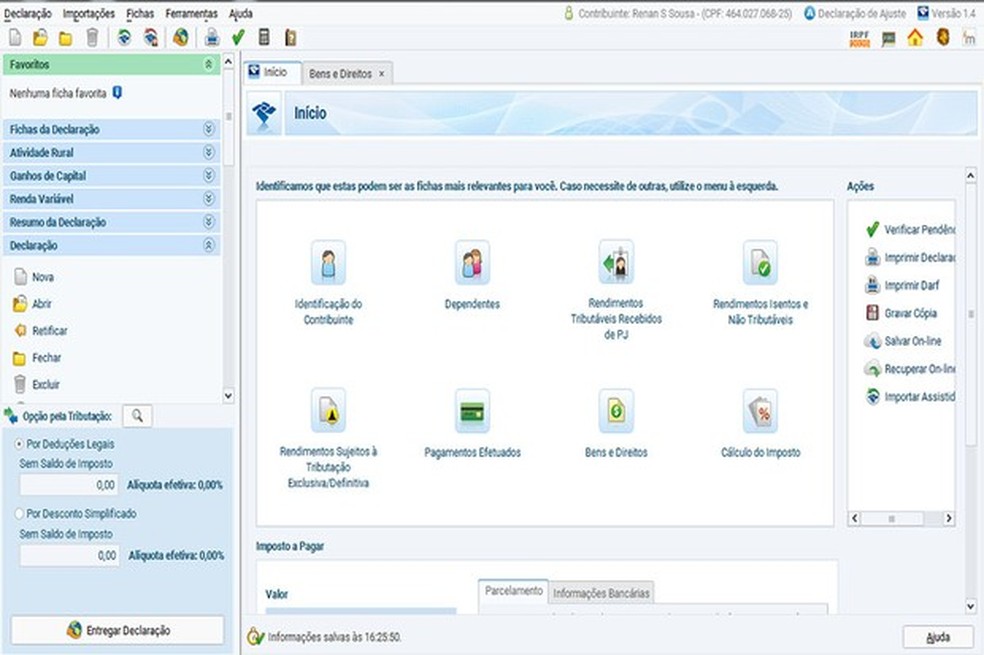Click the green checkmark toolbar icon
This screenshot has width=984, height=655.
click(x=238, y=38)
